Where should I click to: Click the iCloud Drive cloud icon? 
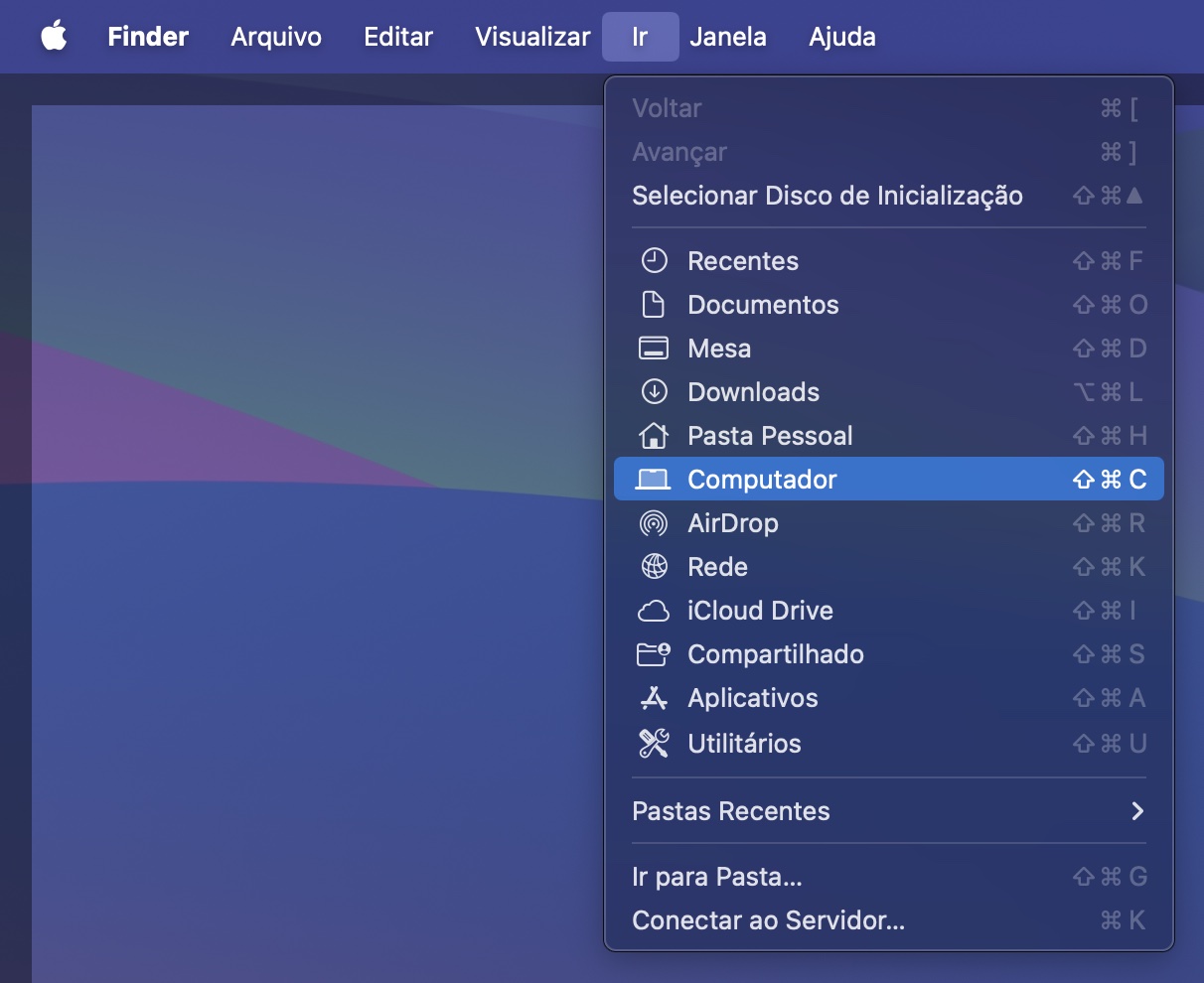pyautogui.click(x=655, y=610)
